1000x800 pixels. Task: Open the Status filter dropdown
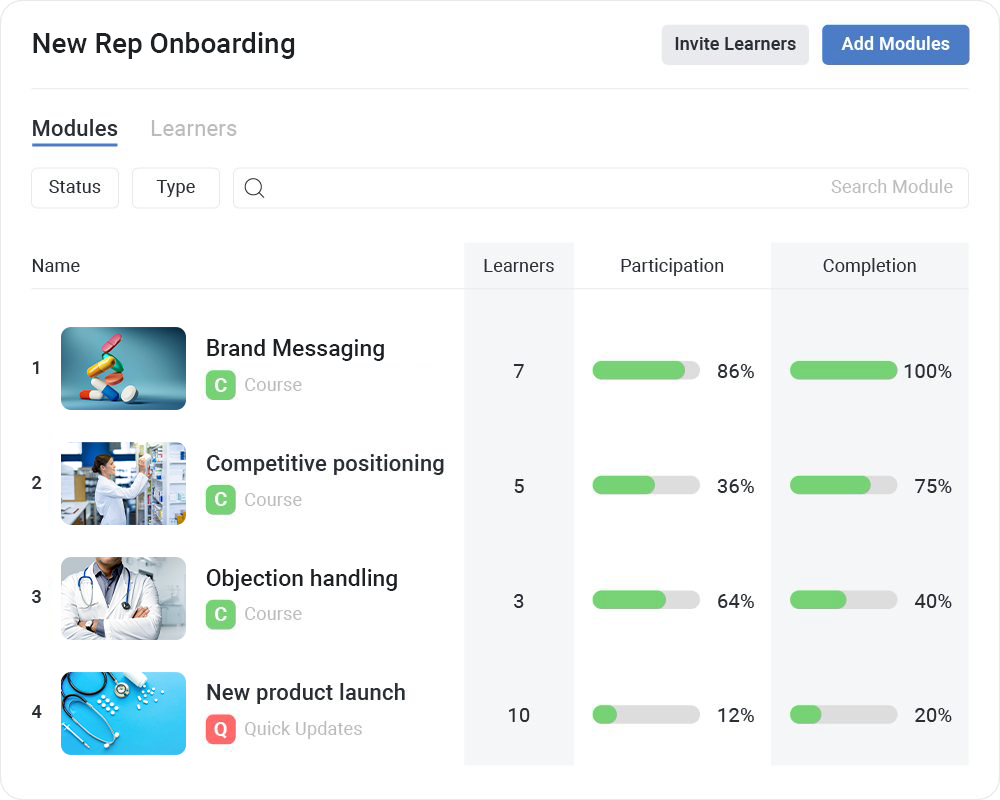[75, 188]
